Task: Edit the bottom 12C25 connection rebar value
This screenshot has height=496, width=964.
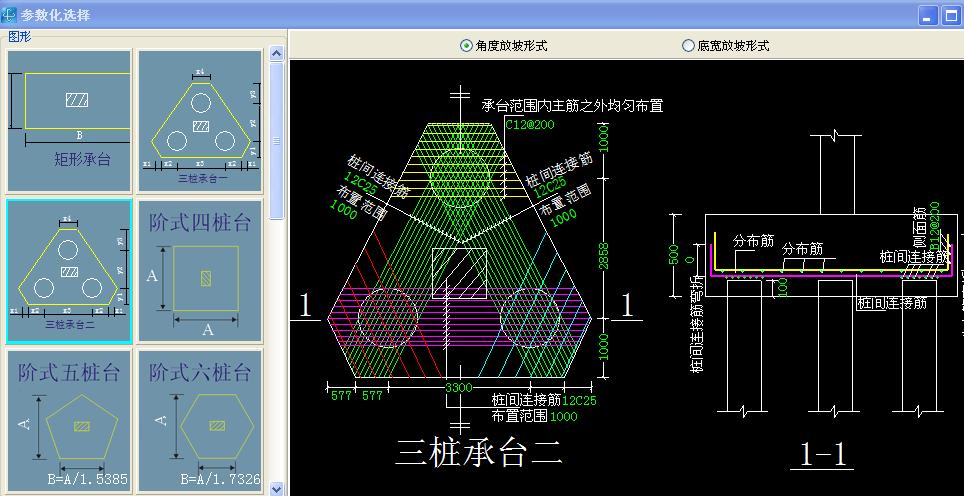Action: pyautogui.click(x=579, y=401)
